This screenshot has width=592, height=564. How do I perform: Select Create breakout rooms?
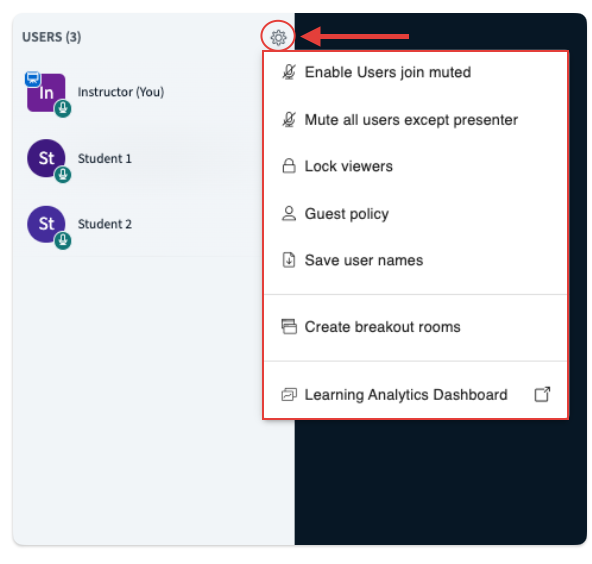click(416, 327)
